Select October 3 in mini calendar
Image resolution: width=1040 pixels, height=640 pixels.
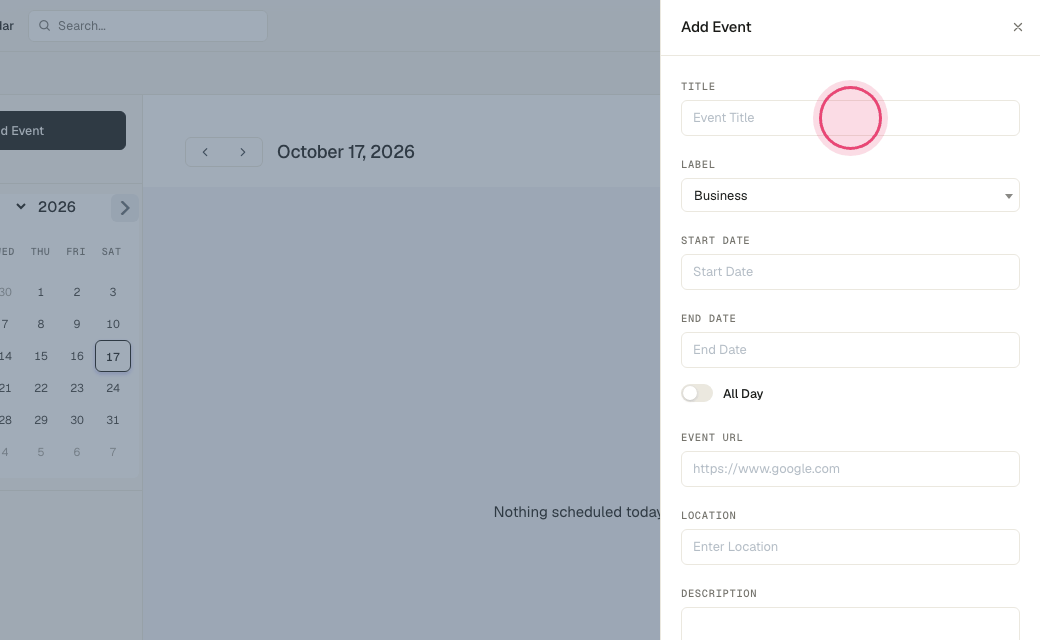tap(113, 292)
